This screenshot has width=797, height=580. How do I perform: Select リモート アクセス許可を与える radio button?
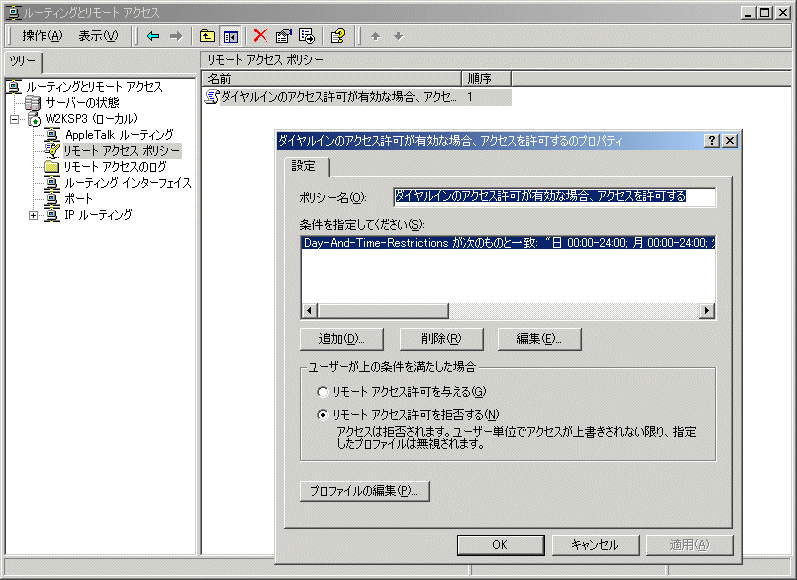[322, 392]
